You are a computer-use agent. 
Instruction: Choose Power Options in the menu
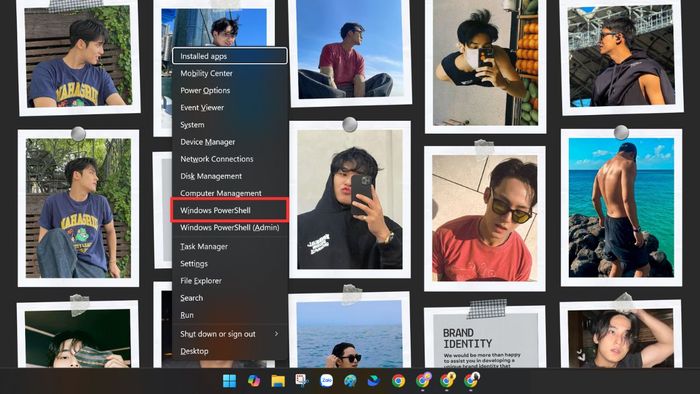(229, 90)
